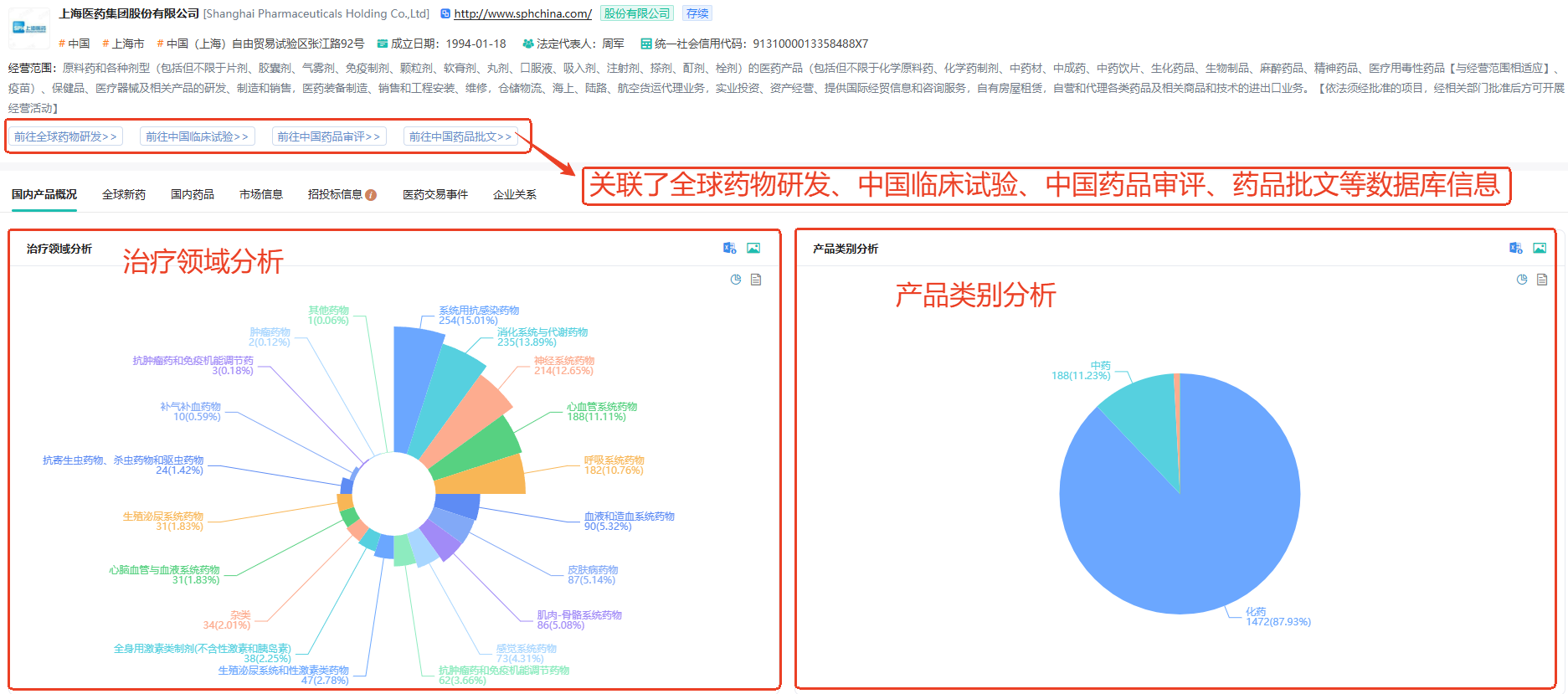1568x694 pixels.
Task: Click the 杂类 34(2.01%) label
Action: tap(227, 620)
